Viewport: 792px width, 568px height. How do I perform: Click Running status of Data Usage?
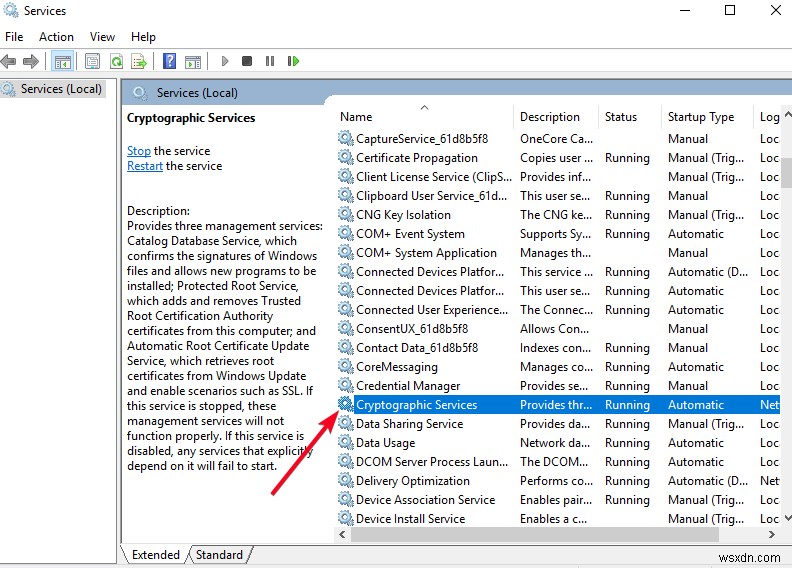[627, 443]
